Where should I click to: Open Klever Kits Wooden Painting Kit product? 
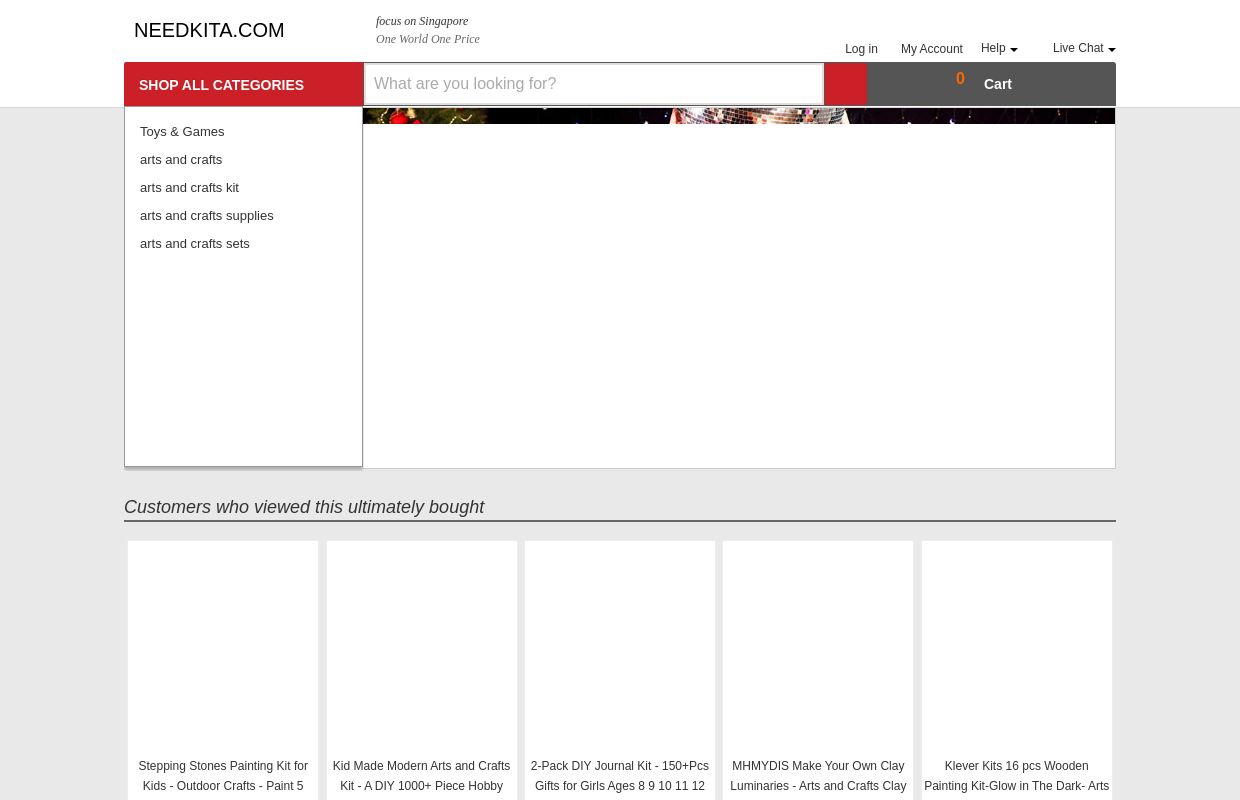point(1016,776)
